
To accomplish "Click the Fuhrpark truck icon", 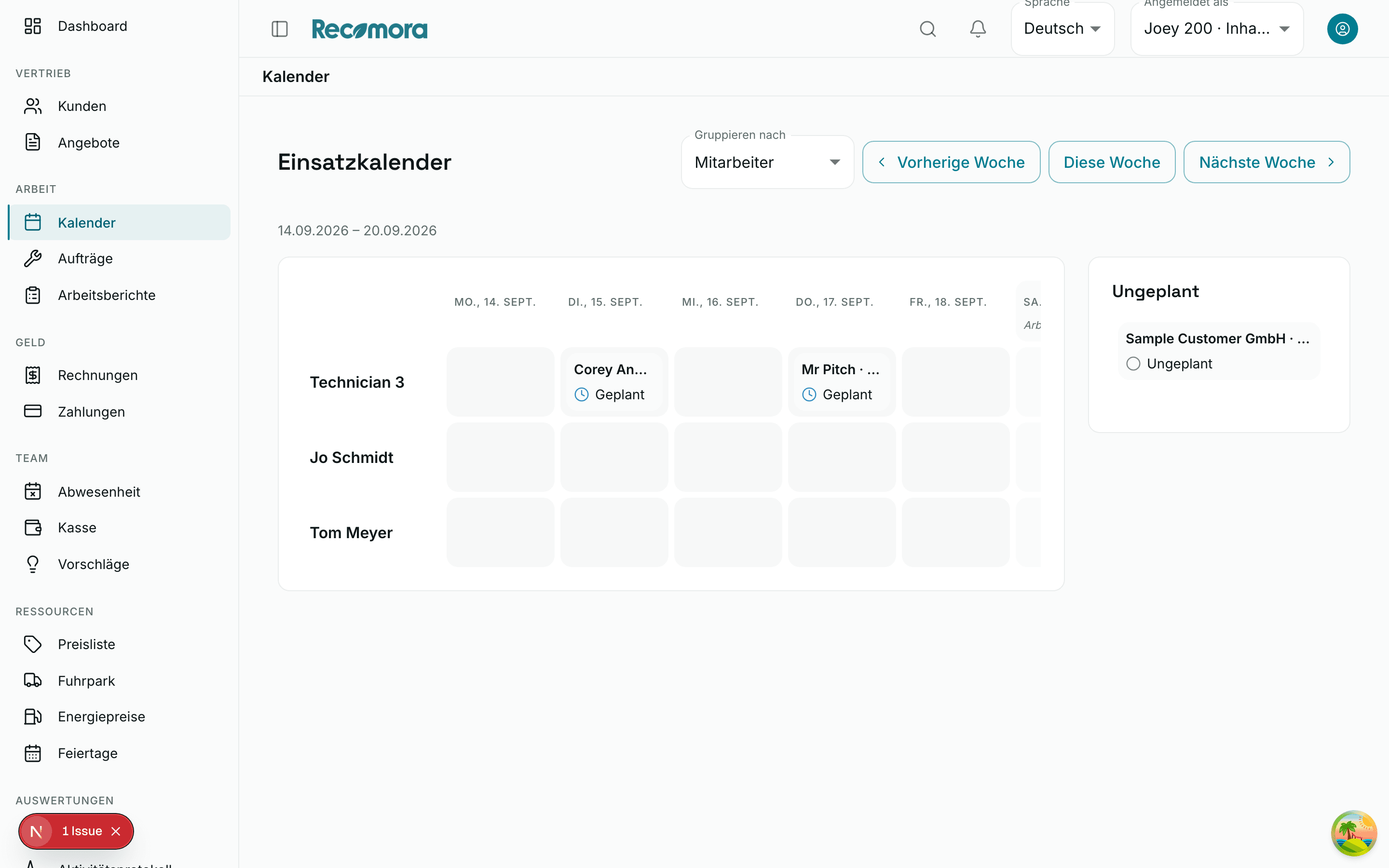I will pyautogui.click(x=33, y=680).
